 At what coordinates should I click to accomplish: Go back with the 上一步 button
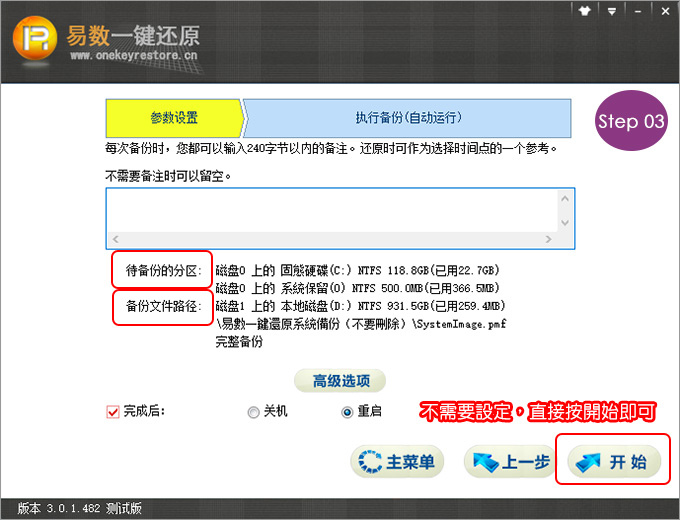click(510, 461)
